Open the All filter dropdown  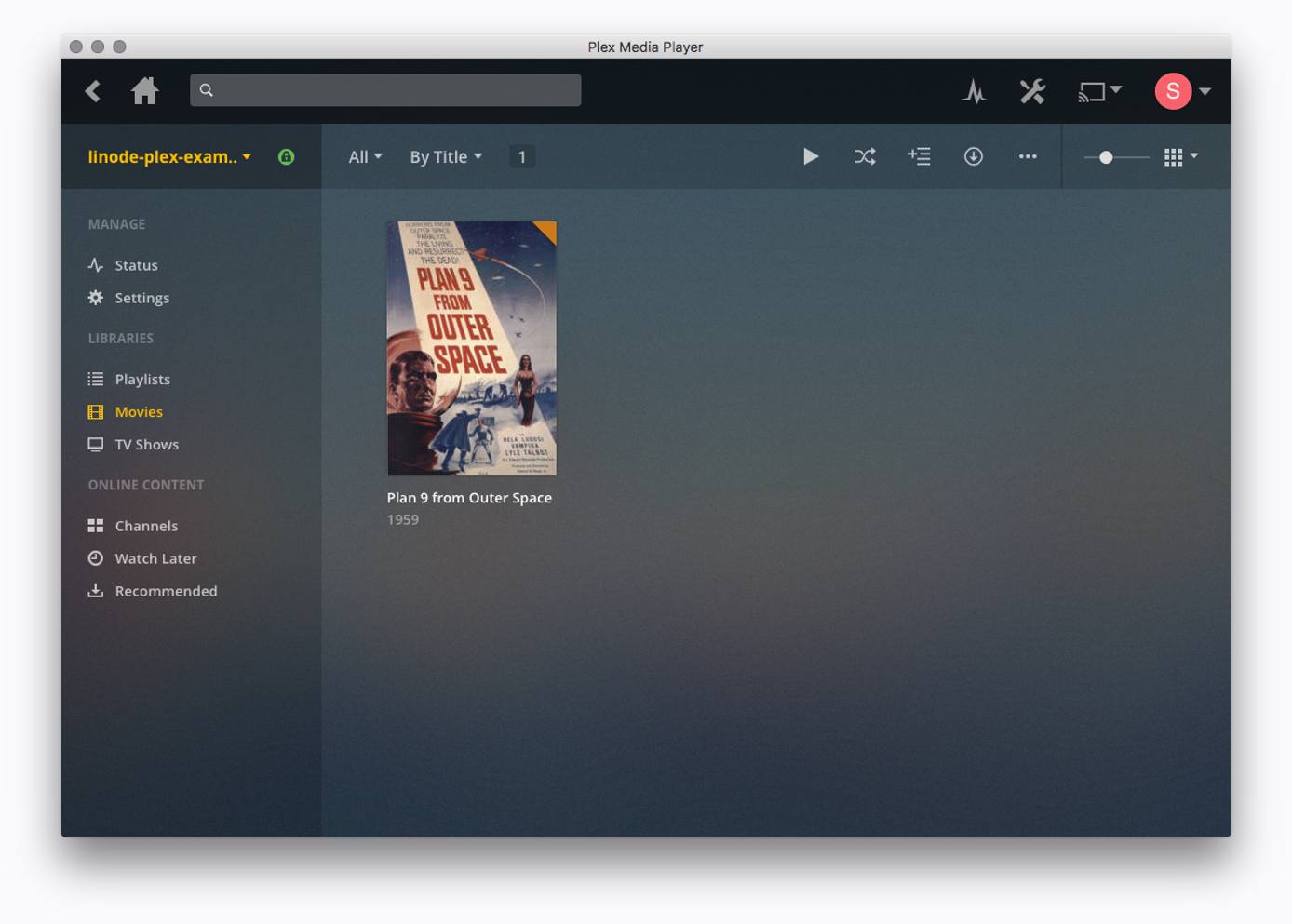tap(364, 156)
